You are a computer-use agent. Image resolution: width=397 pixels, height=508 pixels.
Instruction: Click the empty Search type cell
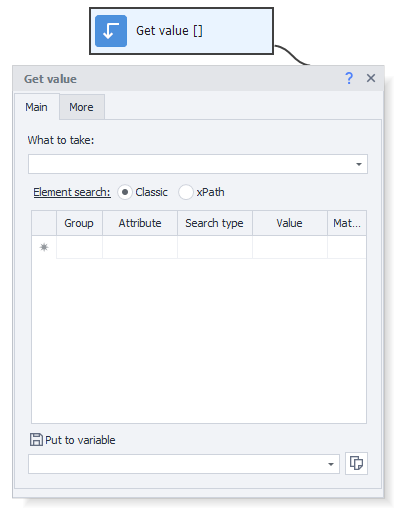pyautogui.click(x=215, y=247)
